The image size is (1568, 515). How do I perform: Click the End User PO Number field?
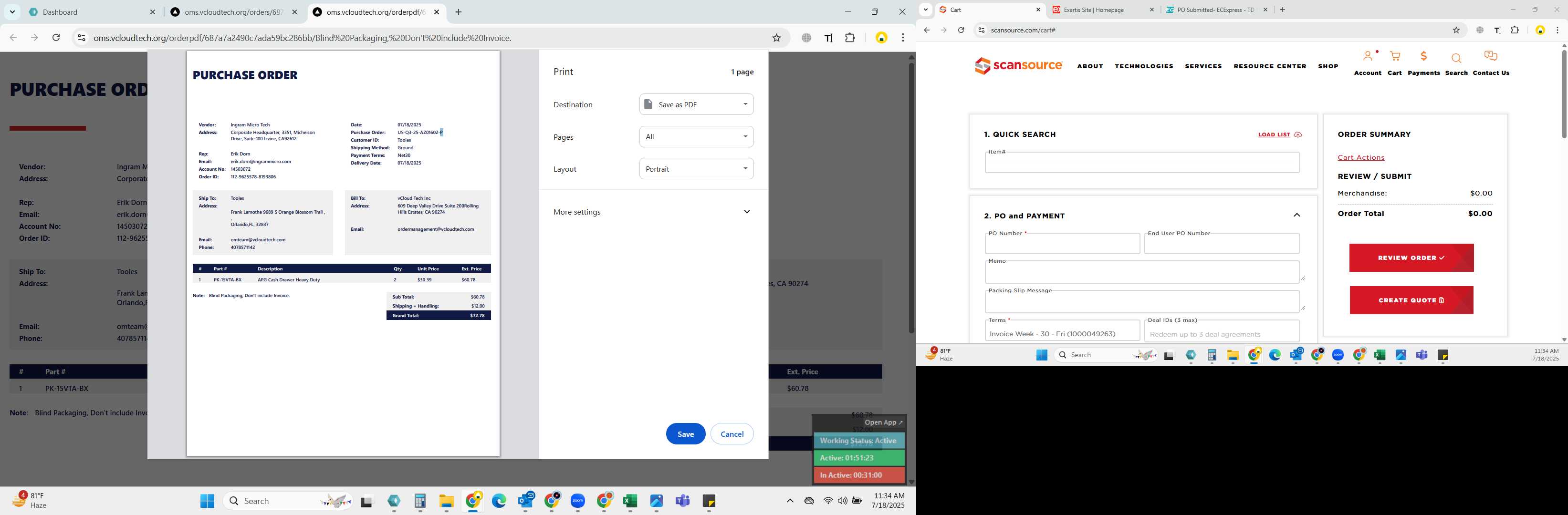pyautogui.click(x=1222, y=243)
